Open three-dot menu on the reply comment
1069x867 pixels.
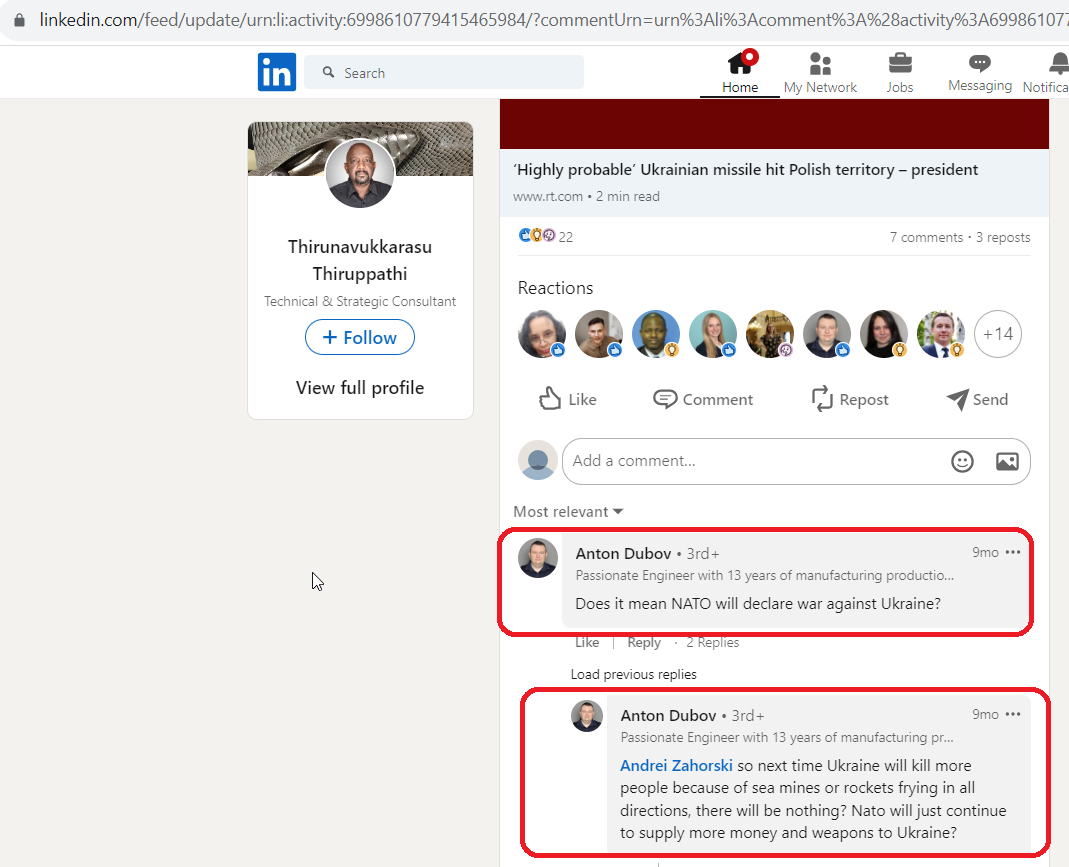pos(1013,714)
